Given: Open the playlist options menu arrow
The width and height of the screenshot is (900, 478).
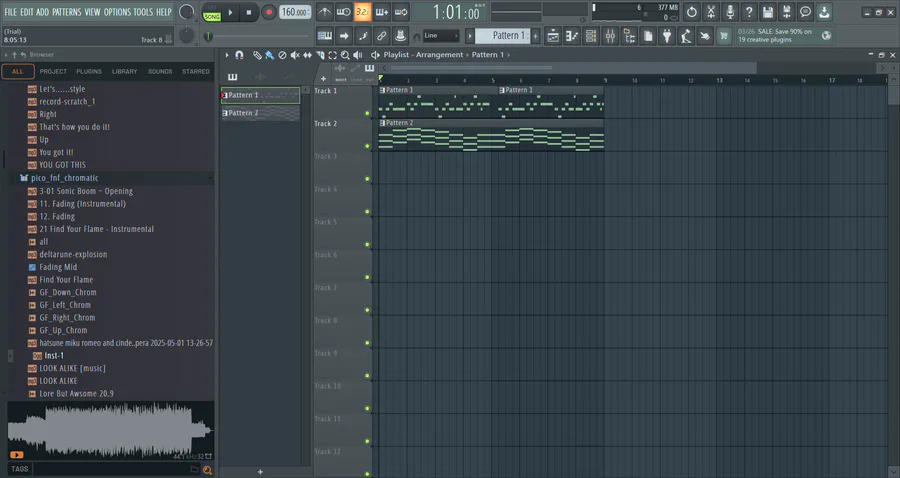Looking at the screenshot, I should 227,55.
